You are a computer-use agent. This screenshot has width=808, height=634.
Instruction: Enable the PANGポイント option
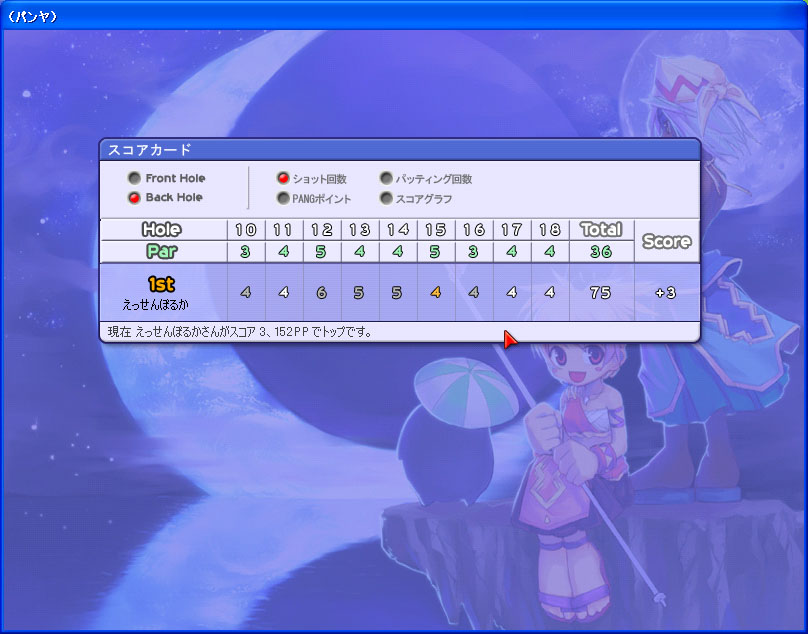pyautogui.click(x=283, y=199)
